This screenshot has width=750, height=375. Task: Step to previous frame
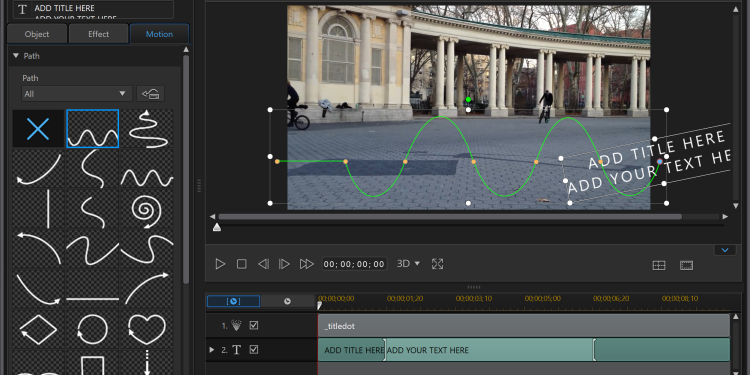[263, 264]
